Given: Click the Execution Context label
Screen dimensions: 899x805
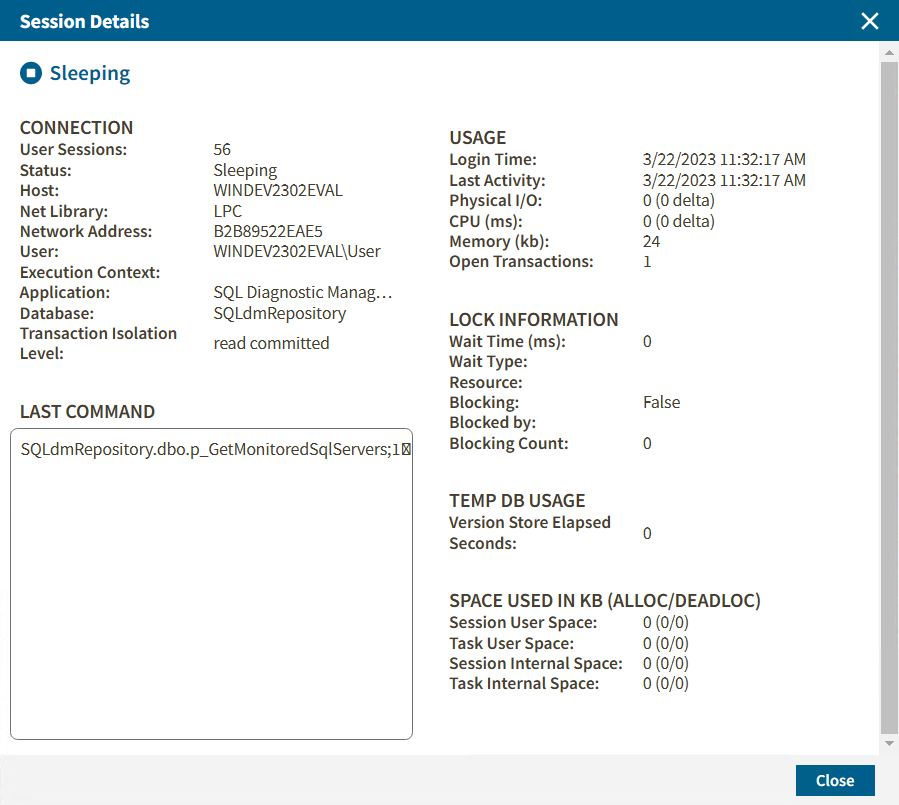Looking at the screenshot, I should coord(90,272).
